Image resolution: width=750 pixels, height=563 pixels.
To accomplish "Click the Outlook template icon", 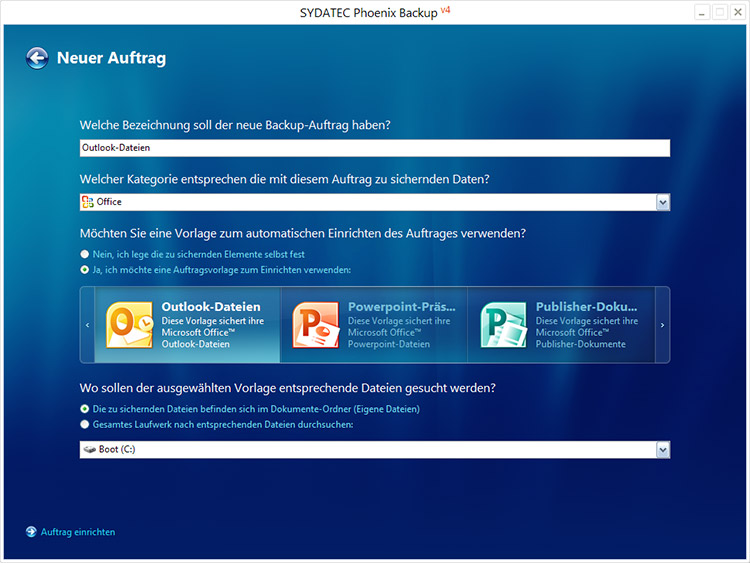I will click(x=128, y=325).
